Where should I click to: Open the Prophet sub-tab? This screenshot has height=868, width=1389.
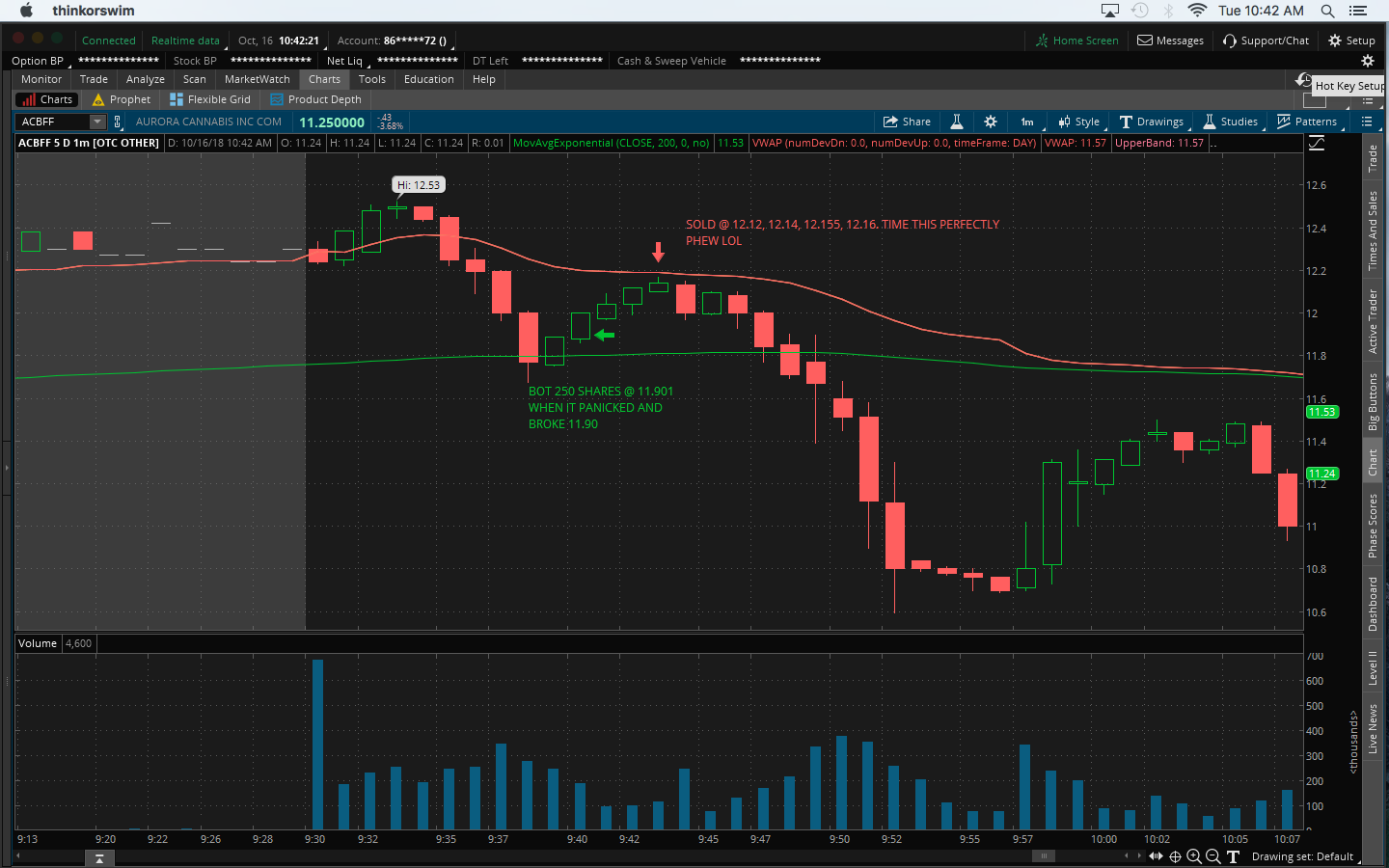pyautogui.click(x=122, y=99)
